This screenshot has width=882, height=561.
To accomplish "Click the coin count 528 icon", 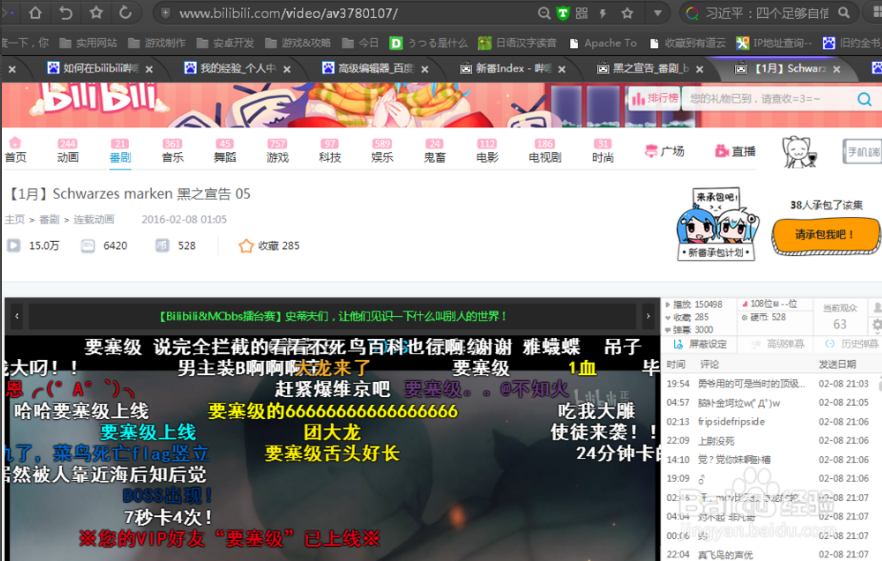I will coord(162,245).
